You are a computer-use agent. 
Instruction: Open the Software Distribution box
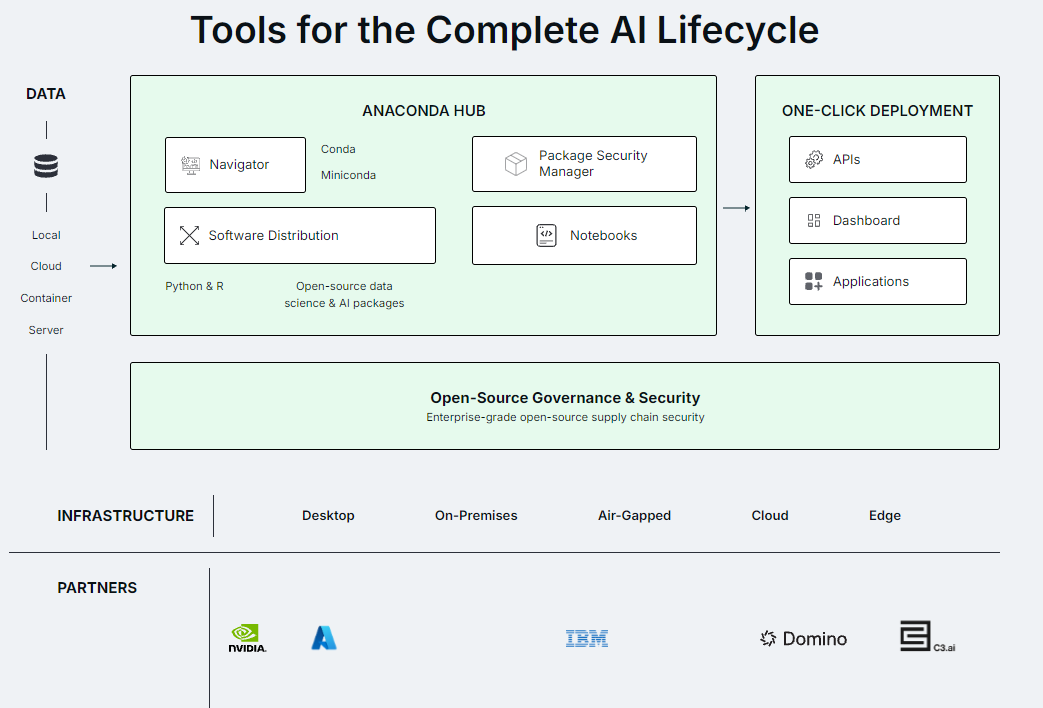[x=300, y=236]
